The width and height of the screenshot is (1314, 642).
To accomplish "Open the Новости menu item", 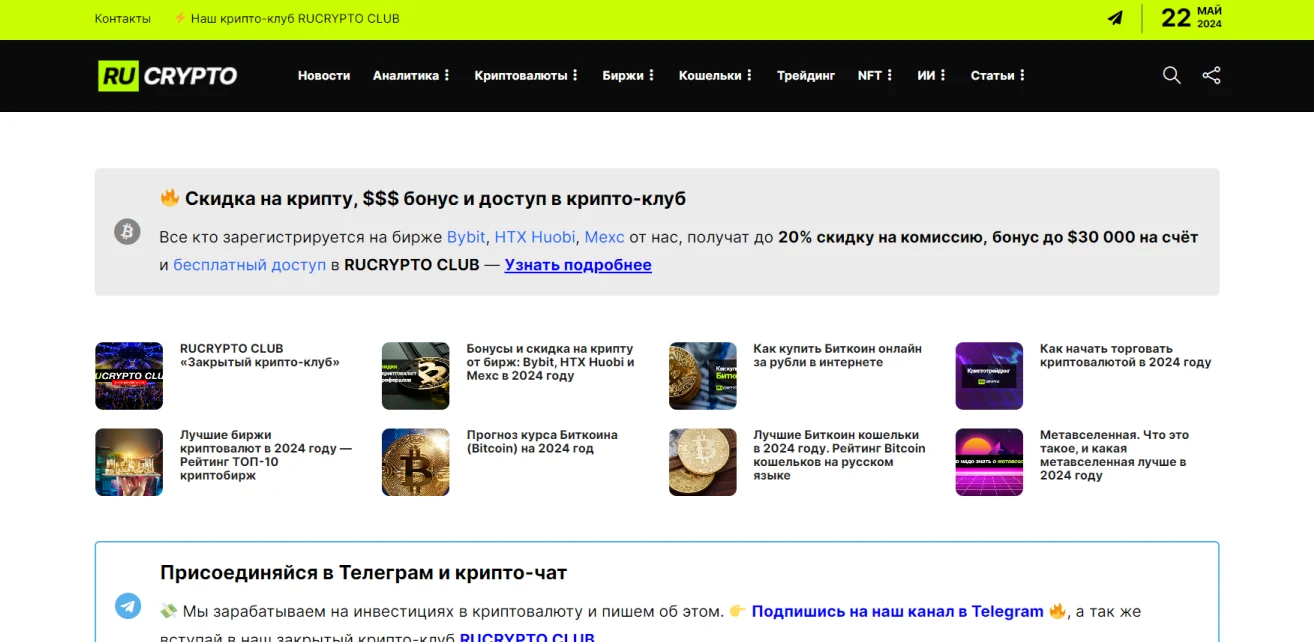I will point(324,76).
